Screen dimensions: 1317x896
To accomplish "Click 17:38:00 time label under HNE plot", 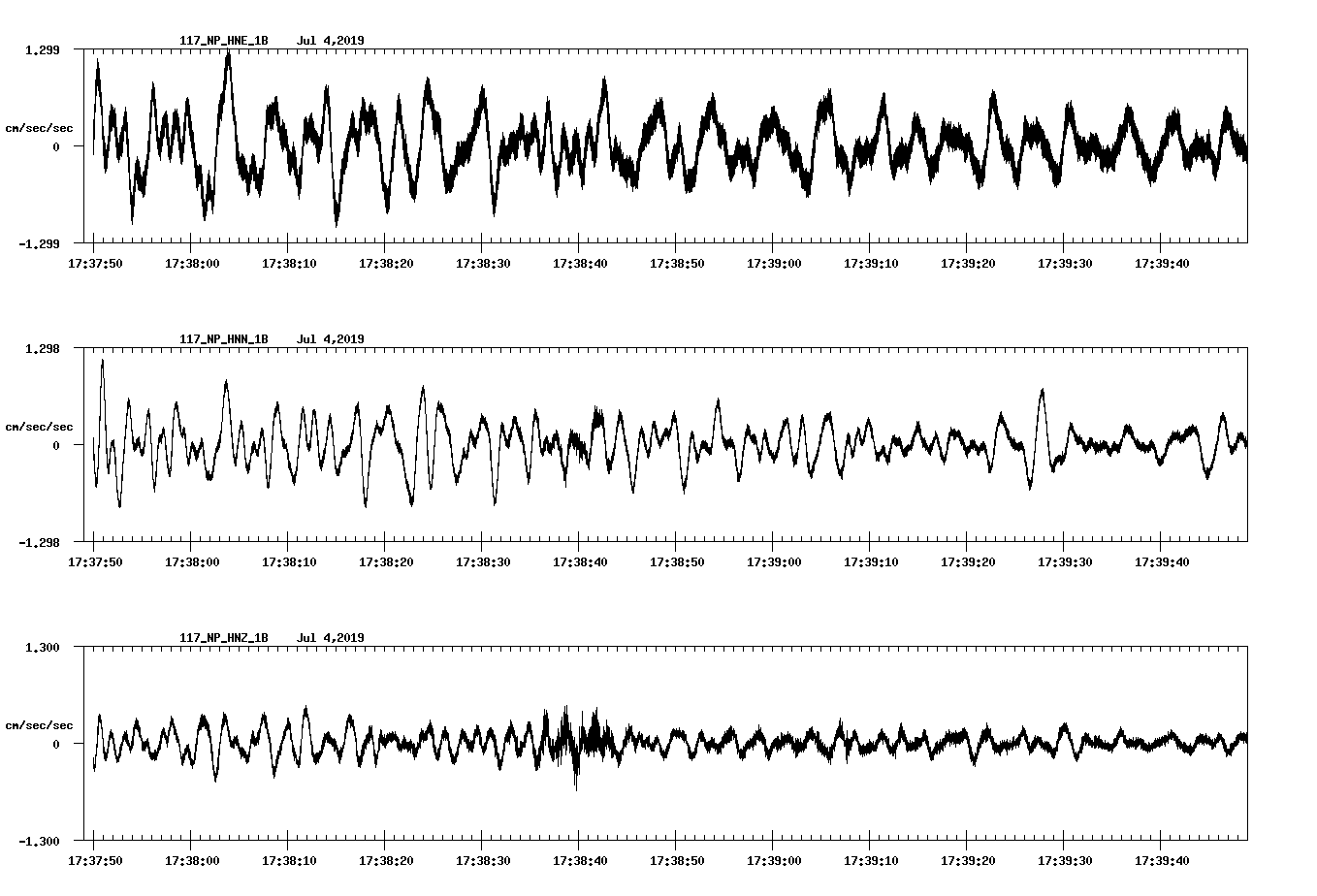I will click(x=191, y=263).
